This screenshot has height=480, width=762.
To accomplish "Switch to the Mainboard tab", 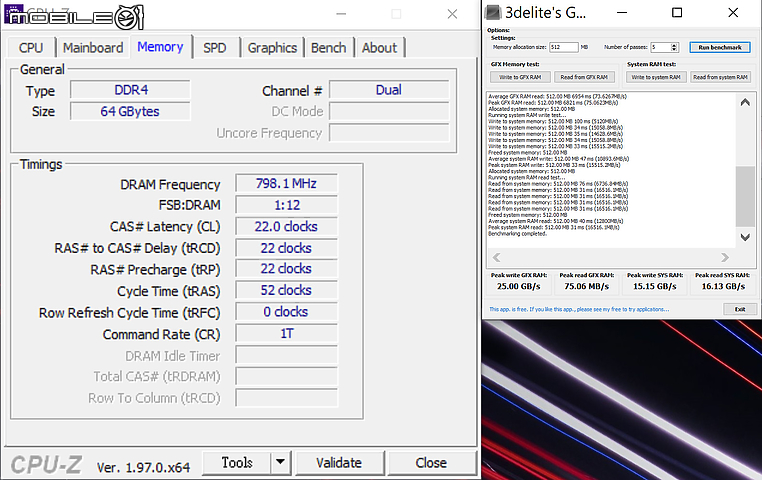I will coord(93,48).
